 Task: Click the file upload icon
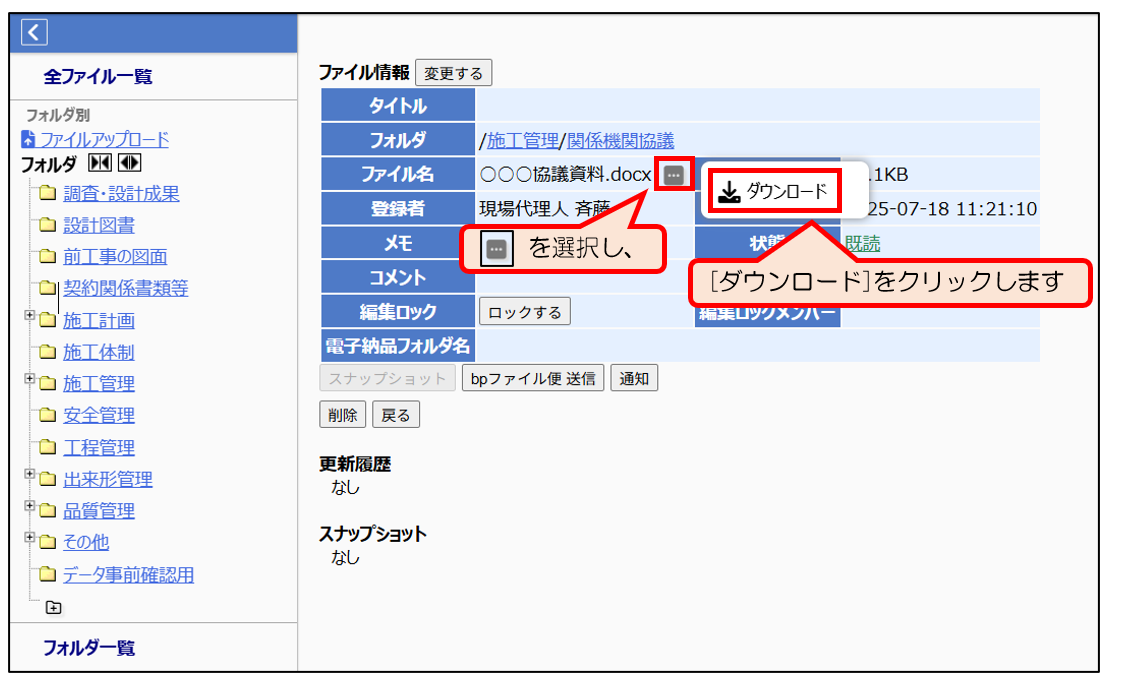28,140
